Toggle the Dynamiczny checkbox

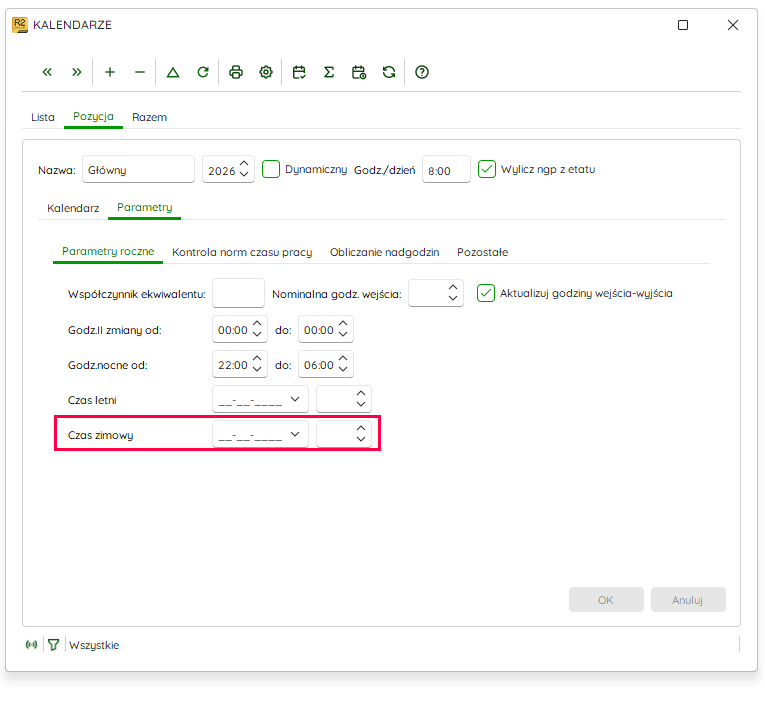271,169
